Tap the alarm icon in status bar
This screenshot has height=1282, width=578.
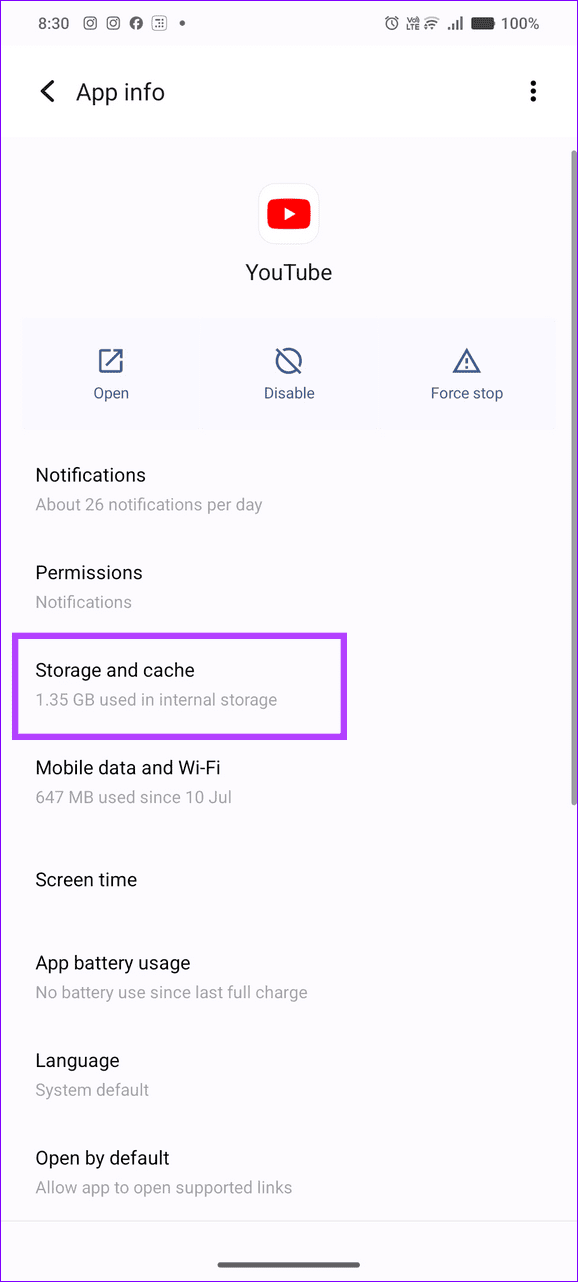coord(392,23)
